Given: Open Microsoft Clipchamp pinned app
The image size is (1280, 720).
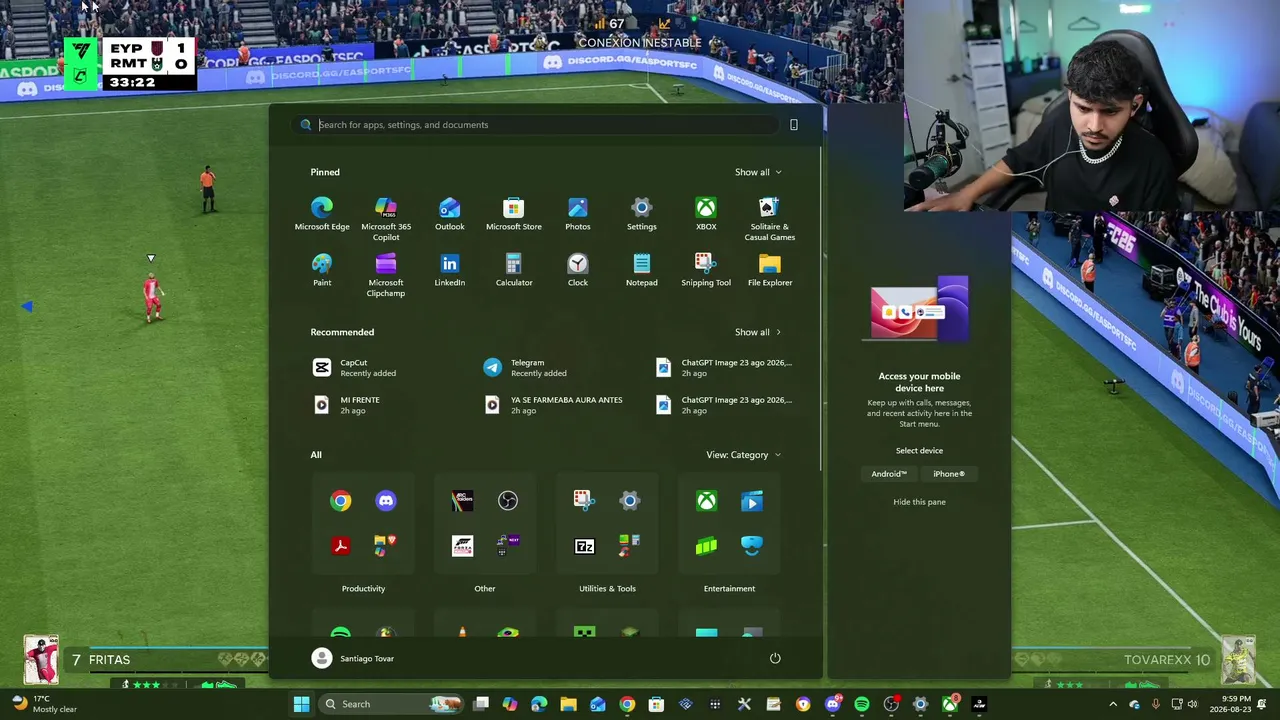Looking at the screenshot, I should coord(386,275).
